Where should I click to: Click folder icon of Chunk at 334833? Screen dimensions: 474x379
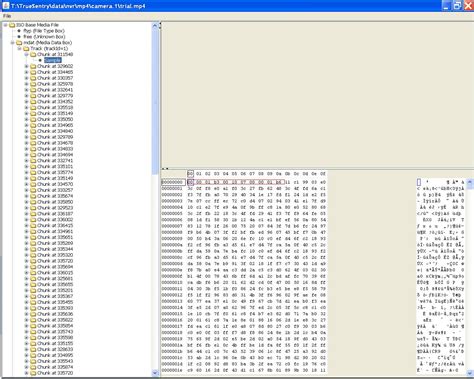tap(33, 149)
